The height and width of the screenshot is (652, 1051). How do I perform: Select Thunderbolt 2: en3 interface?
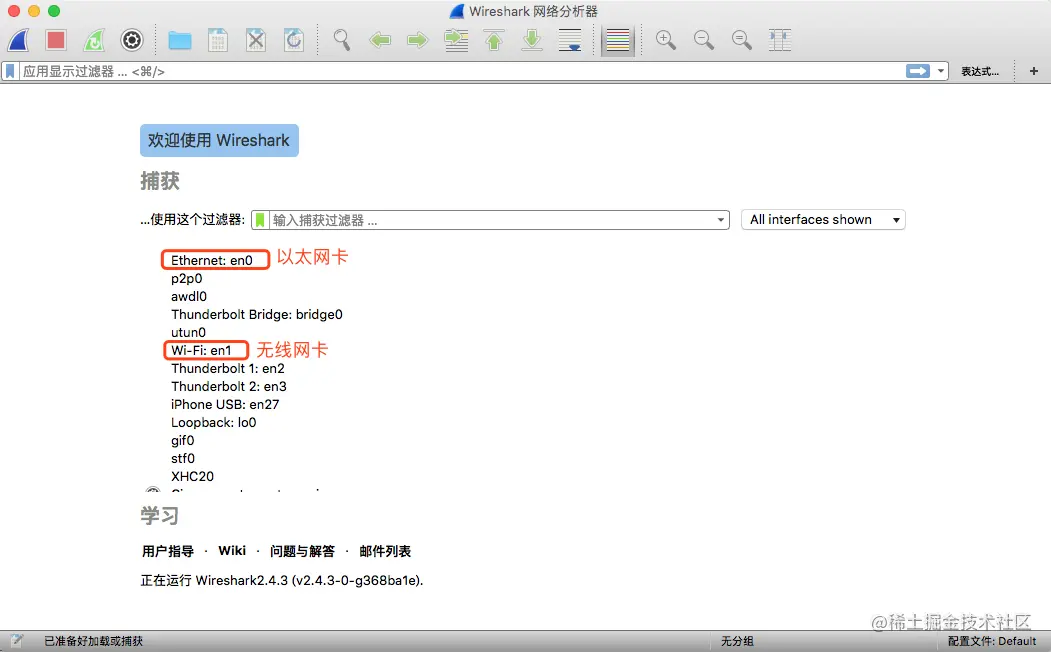229,387
